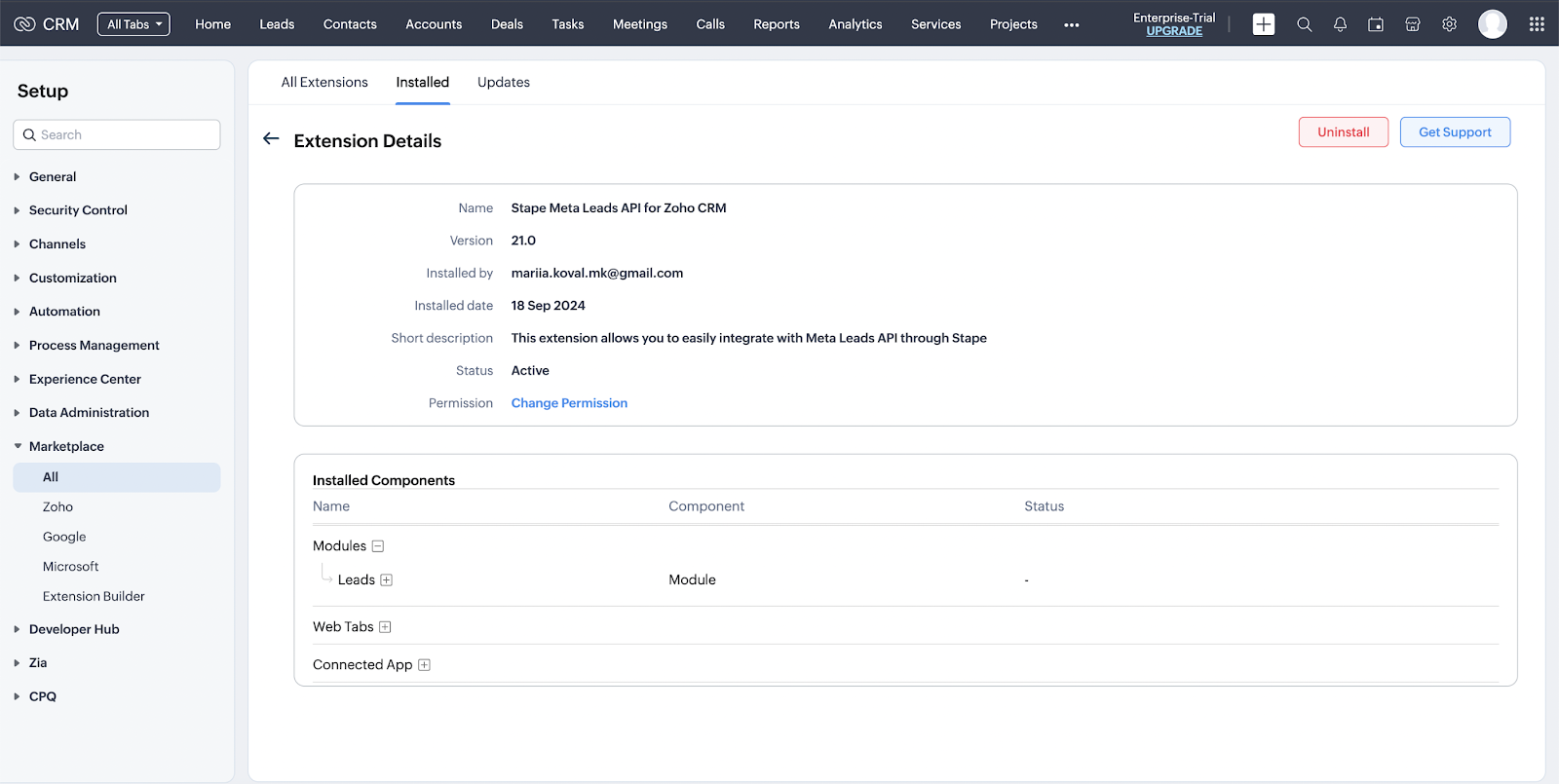Expand Experience Center section
The image size is (1559, 784).
17,379
